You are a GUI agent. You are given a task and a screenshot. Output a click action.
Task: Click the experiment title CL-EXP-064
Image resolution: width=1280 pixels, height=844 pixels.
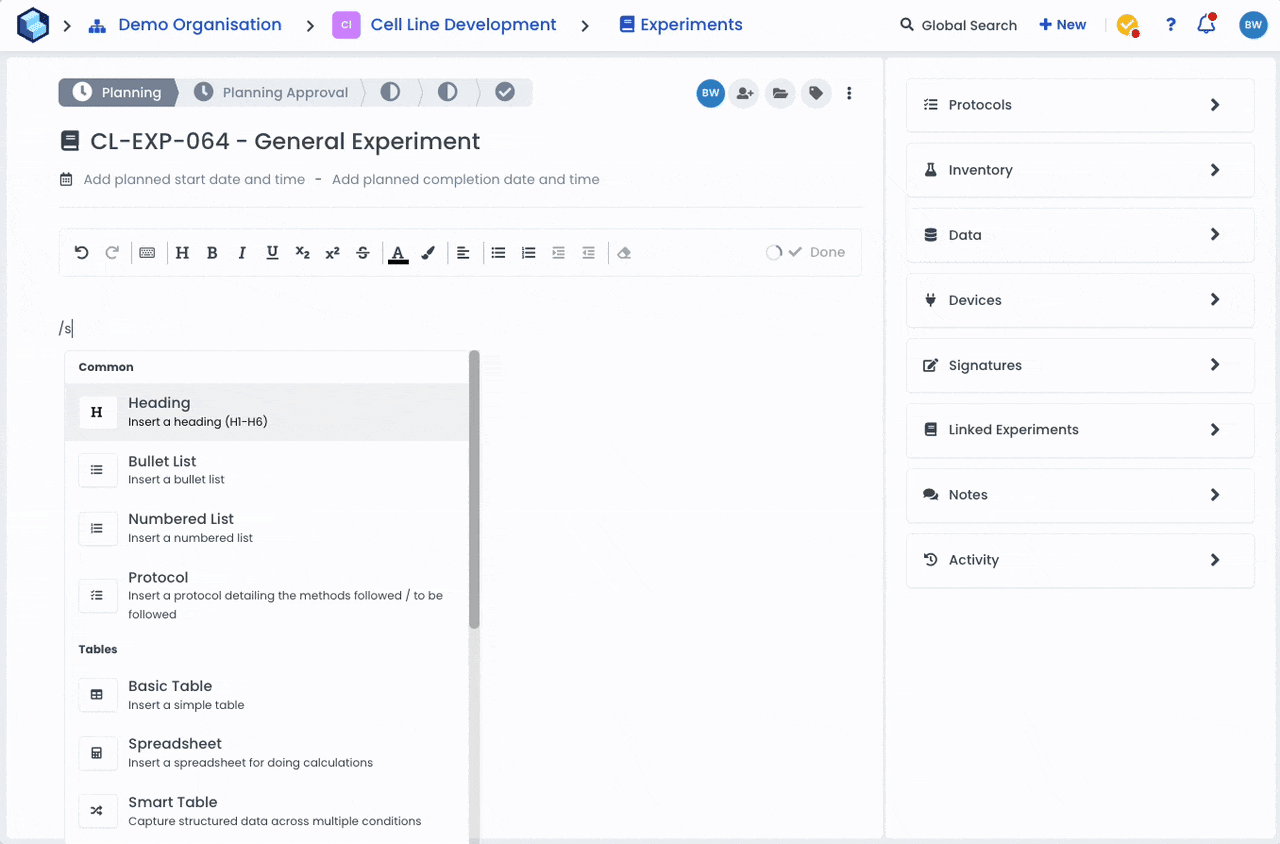coord(285,142)
